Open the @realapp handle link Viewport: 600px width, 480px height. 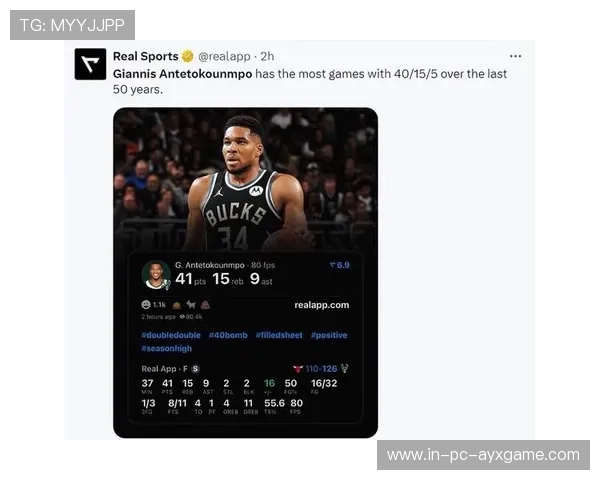pos(224,57)
